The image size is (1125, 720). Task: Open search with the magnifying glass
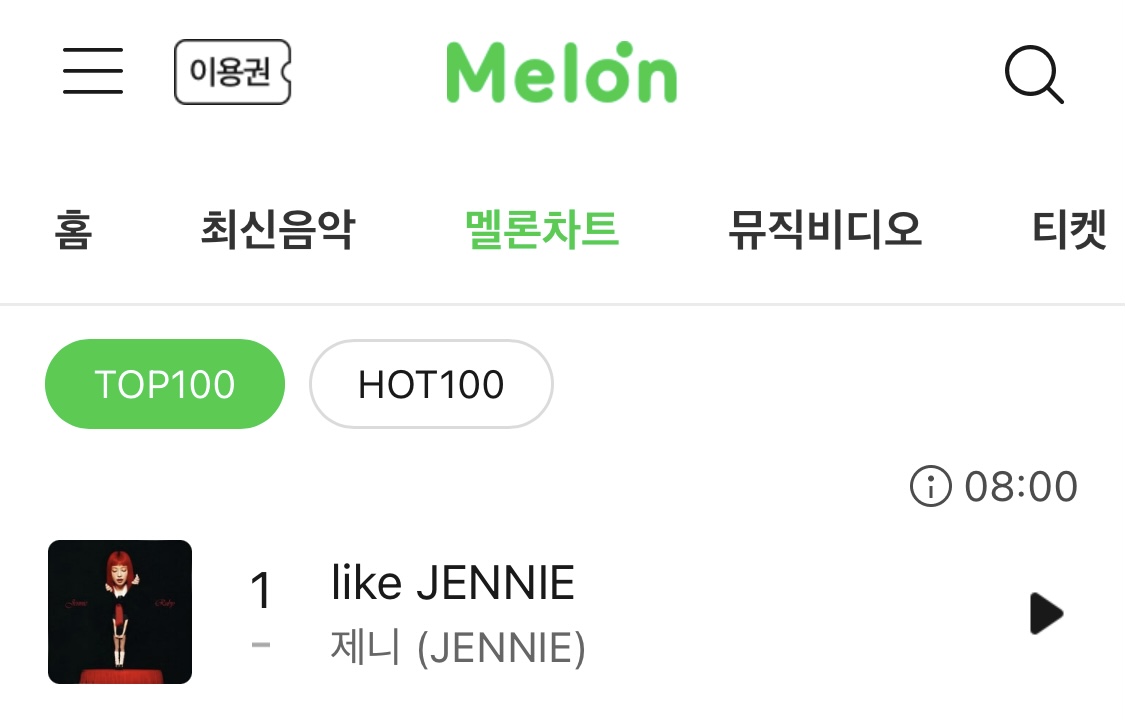click(x=1033, y=74)
